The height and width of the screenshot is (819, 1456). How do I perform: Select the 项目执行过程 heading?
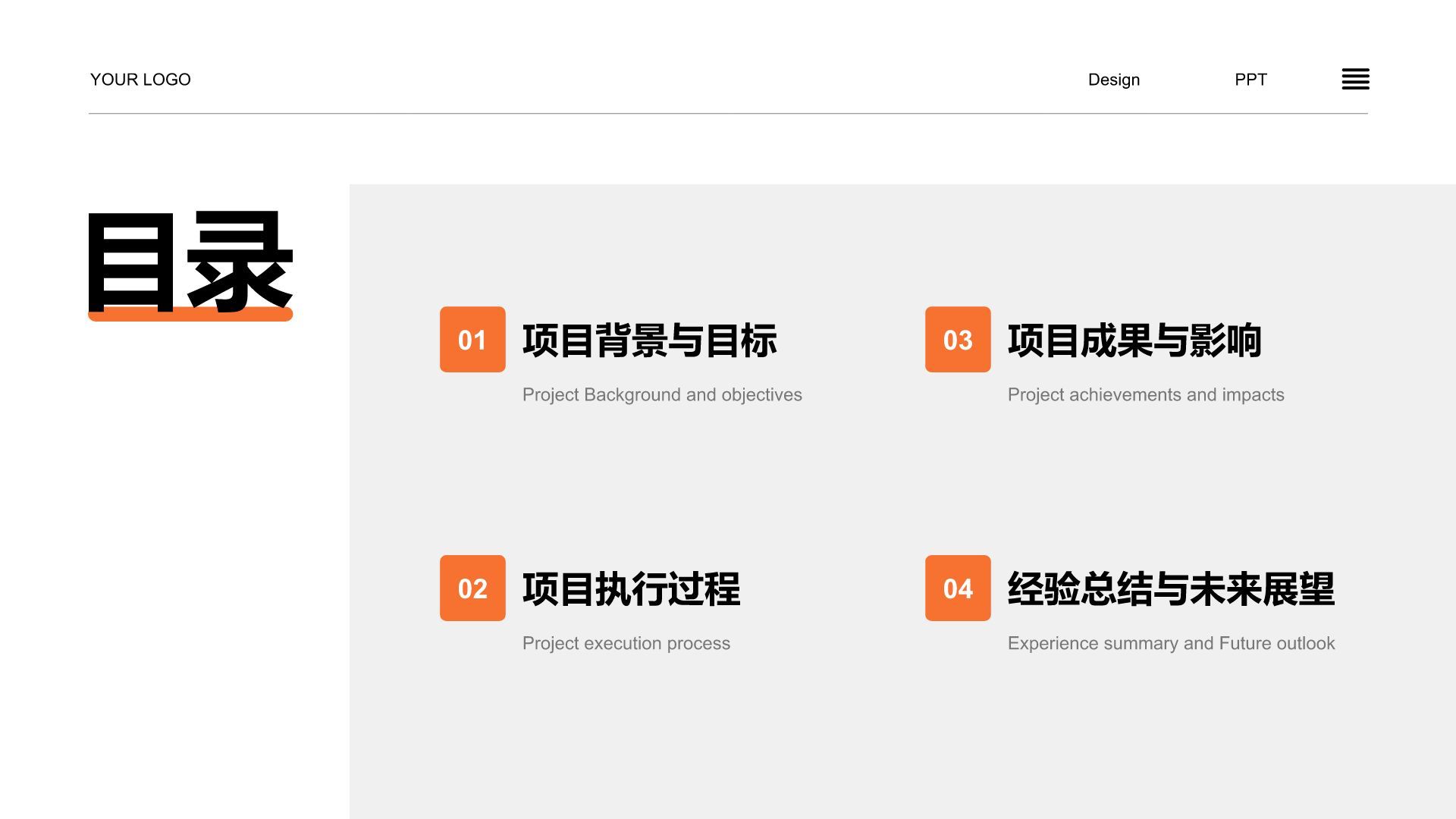pos(631,589)
